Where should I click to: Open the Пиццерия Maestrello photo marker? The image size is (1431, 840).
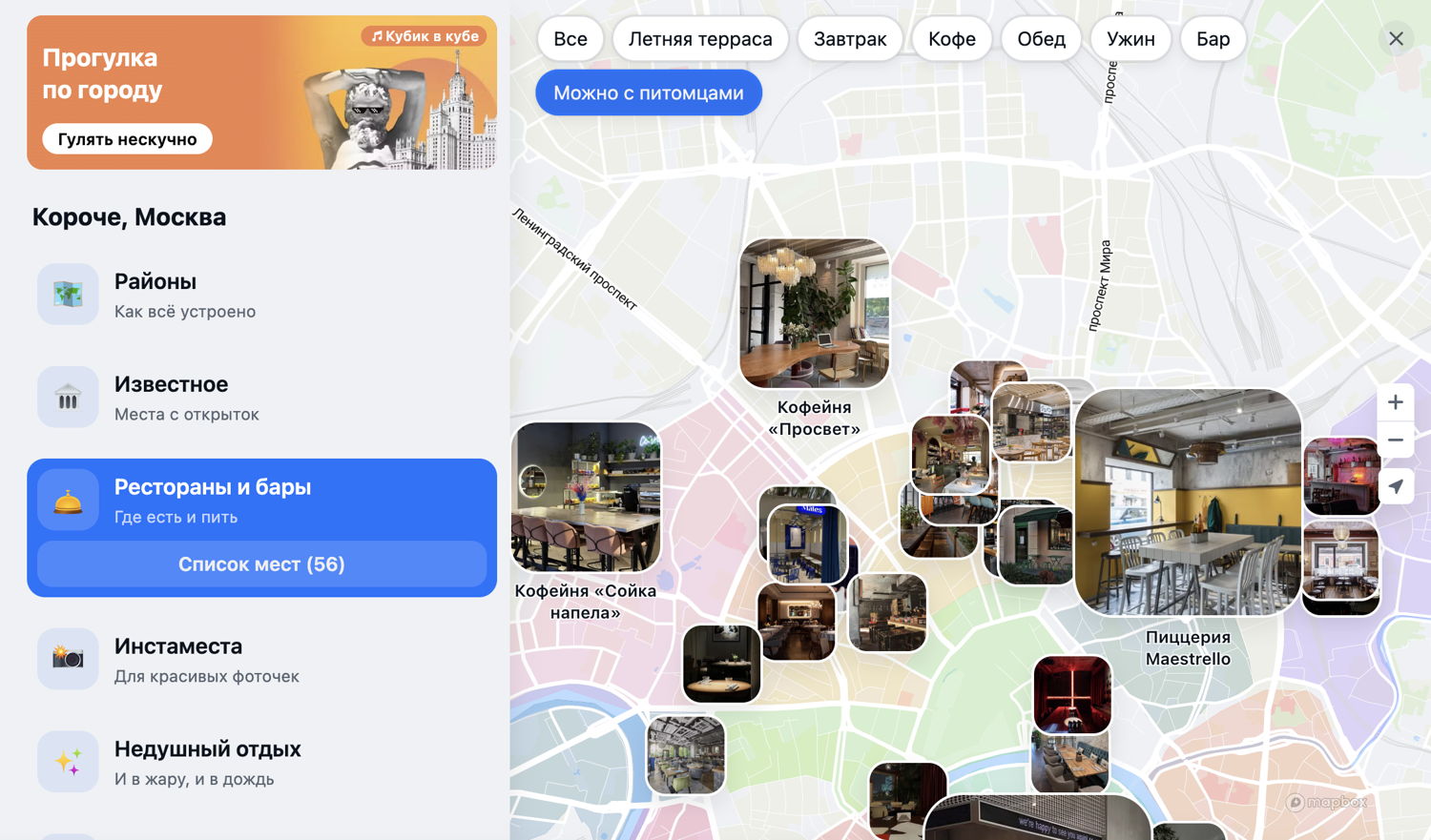[1188, 502]
